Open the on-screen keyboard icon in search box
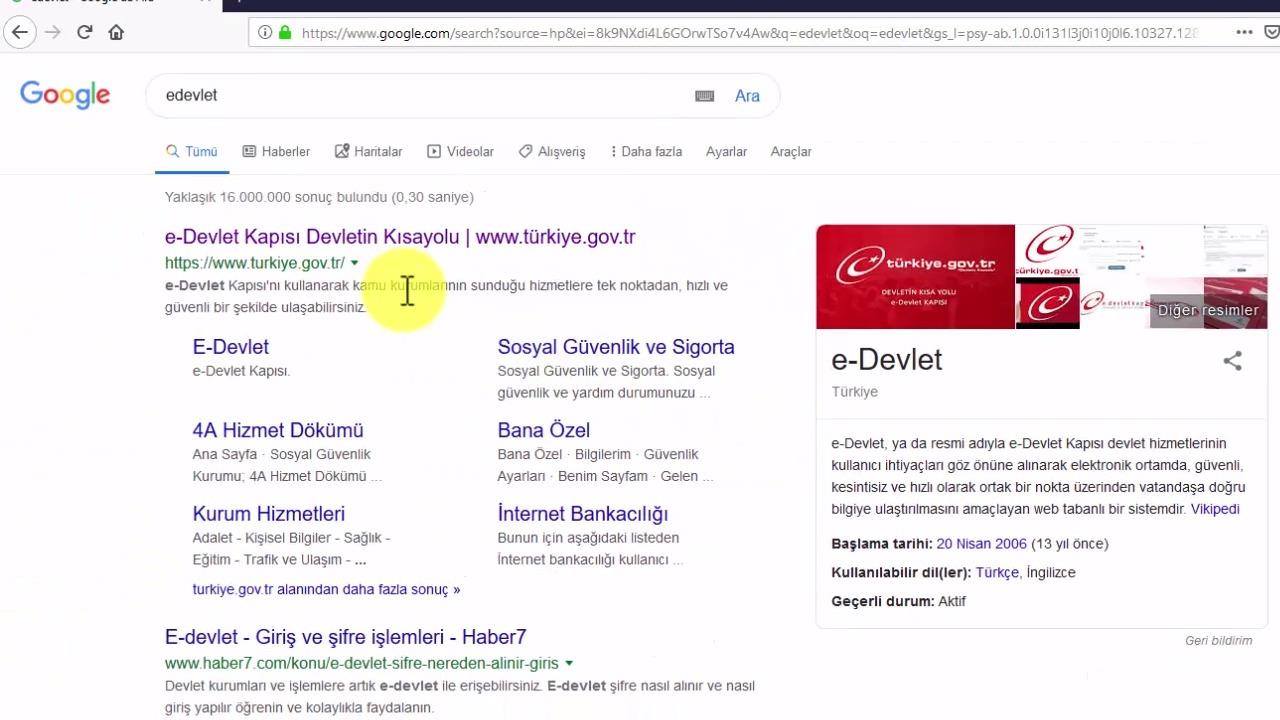Viewport: 1280px width, 720px height. coord(705,96)
